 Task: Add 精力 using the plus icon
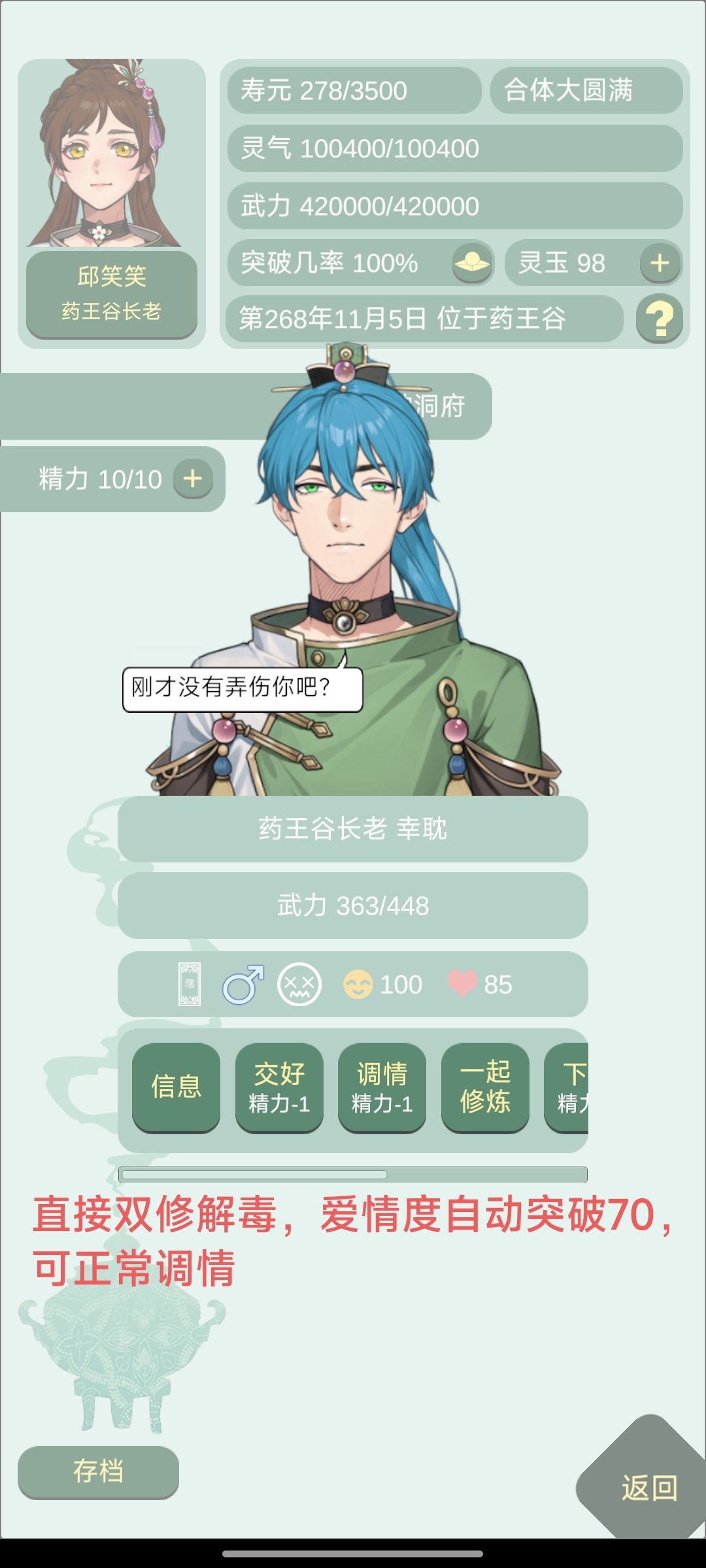pos(193,479)
